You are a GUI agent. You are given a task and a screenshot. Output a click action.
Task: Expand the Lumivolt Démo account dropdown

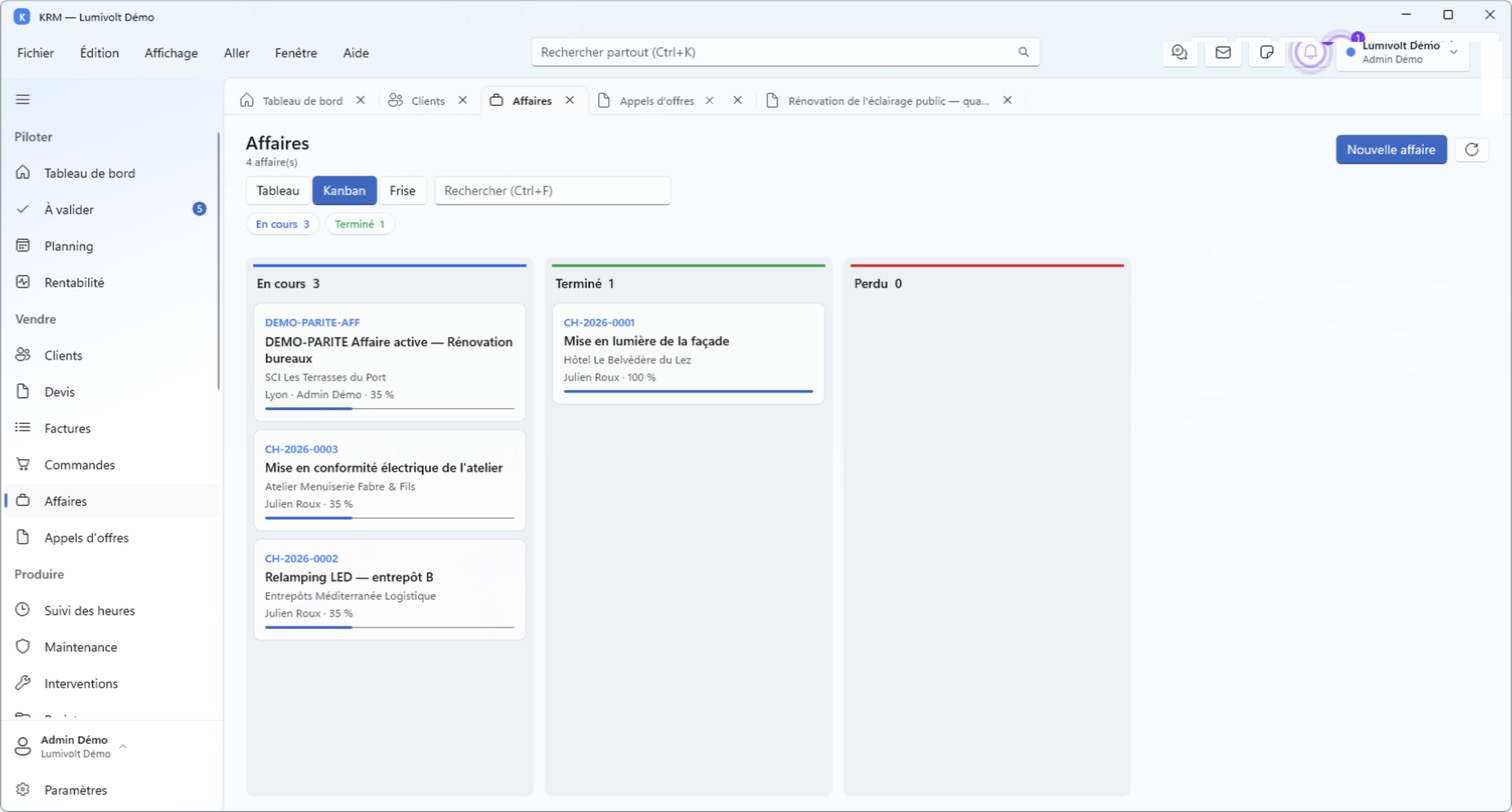[x=1402, y=52]
